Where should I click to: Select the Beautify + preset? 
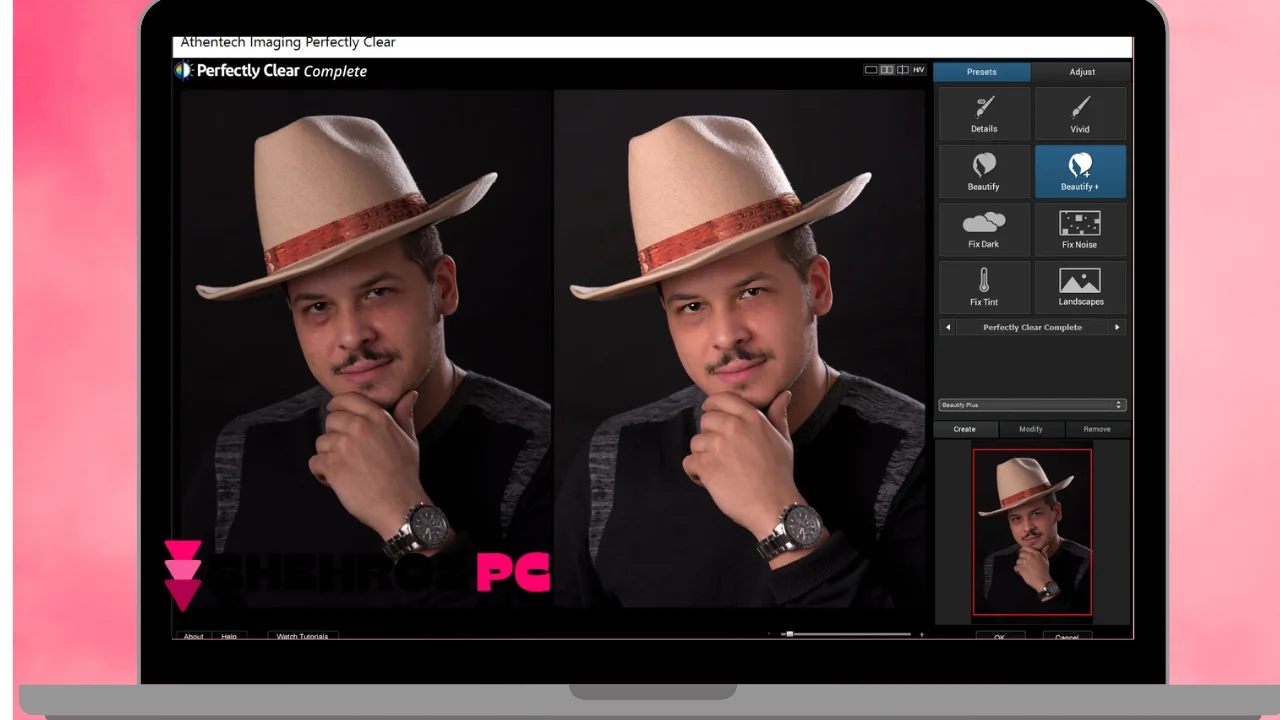point(1080,171)
